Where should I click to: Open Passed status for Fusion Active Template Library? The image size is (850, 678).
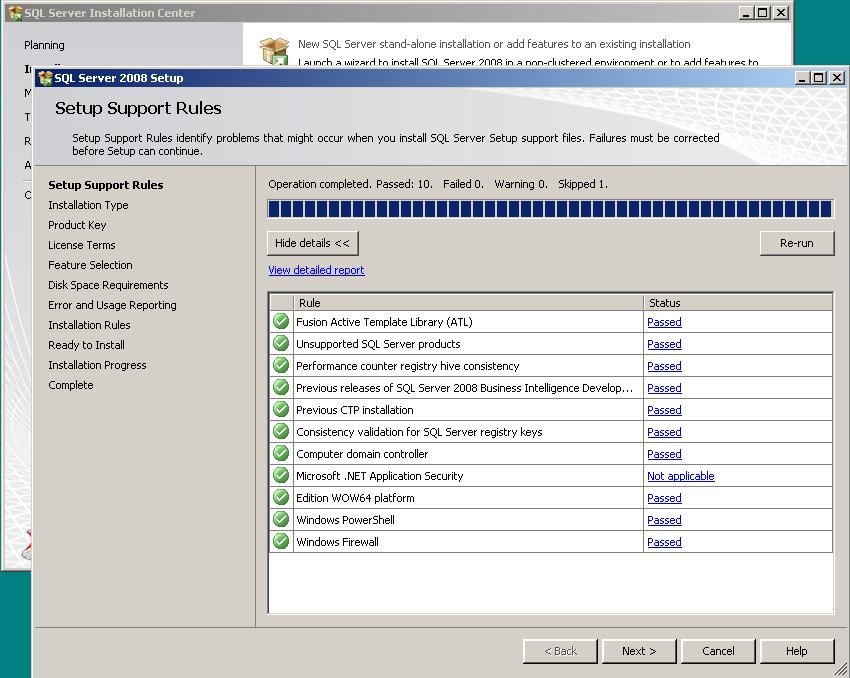click(x=664, y=322)
